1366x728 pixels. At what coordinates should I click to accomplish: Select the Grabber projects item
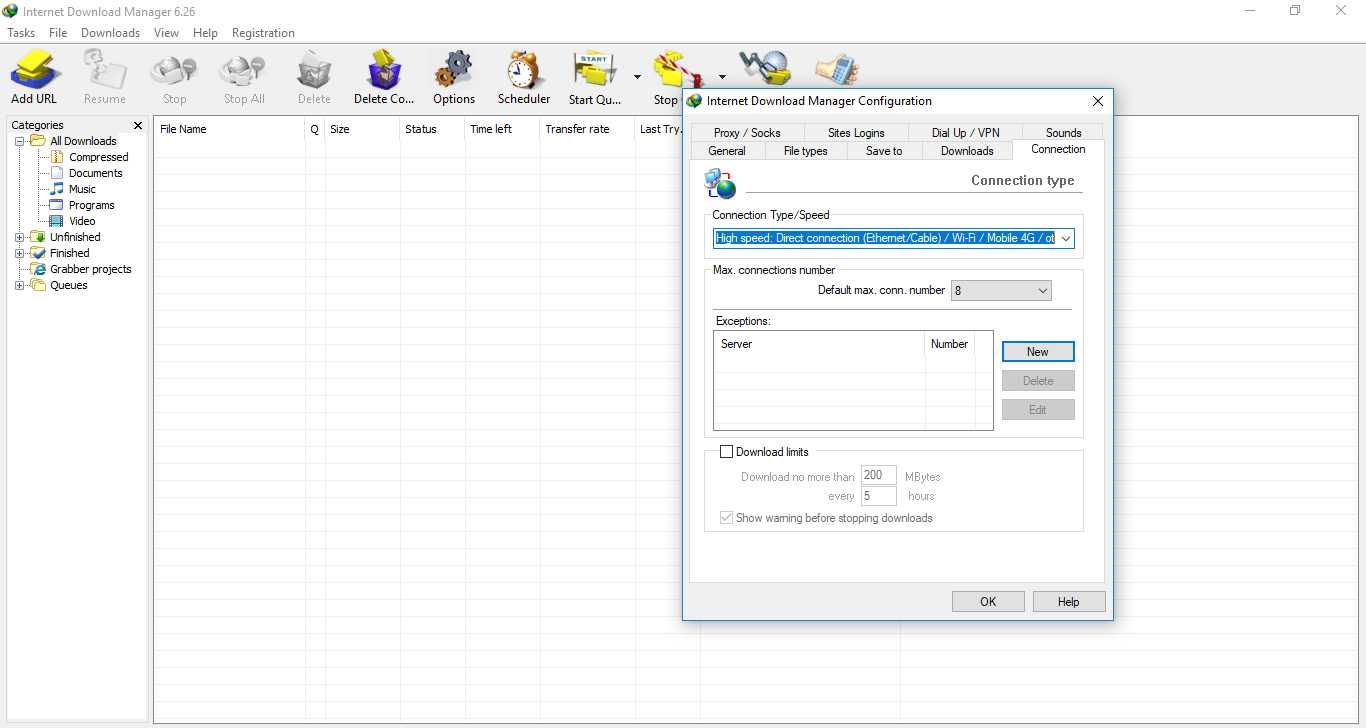[90, 269]
